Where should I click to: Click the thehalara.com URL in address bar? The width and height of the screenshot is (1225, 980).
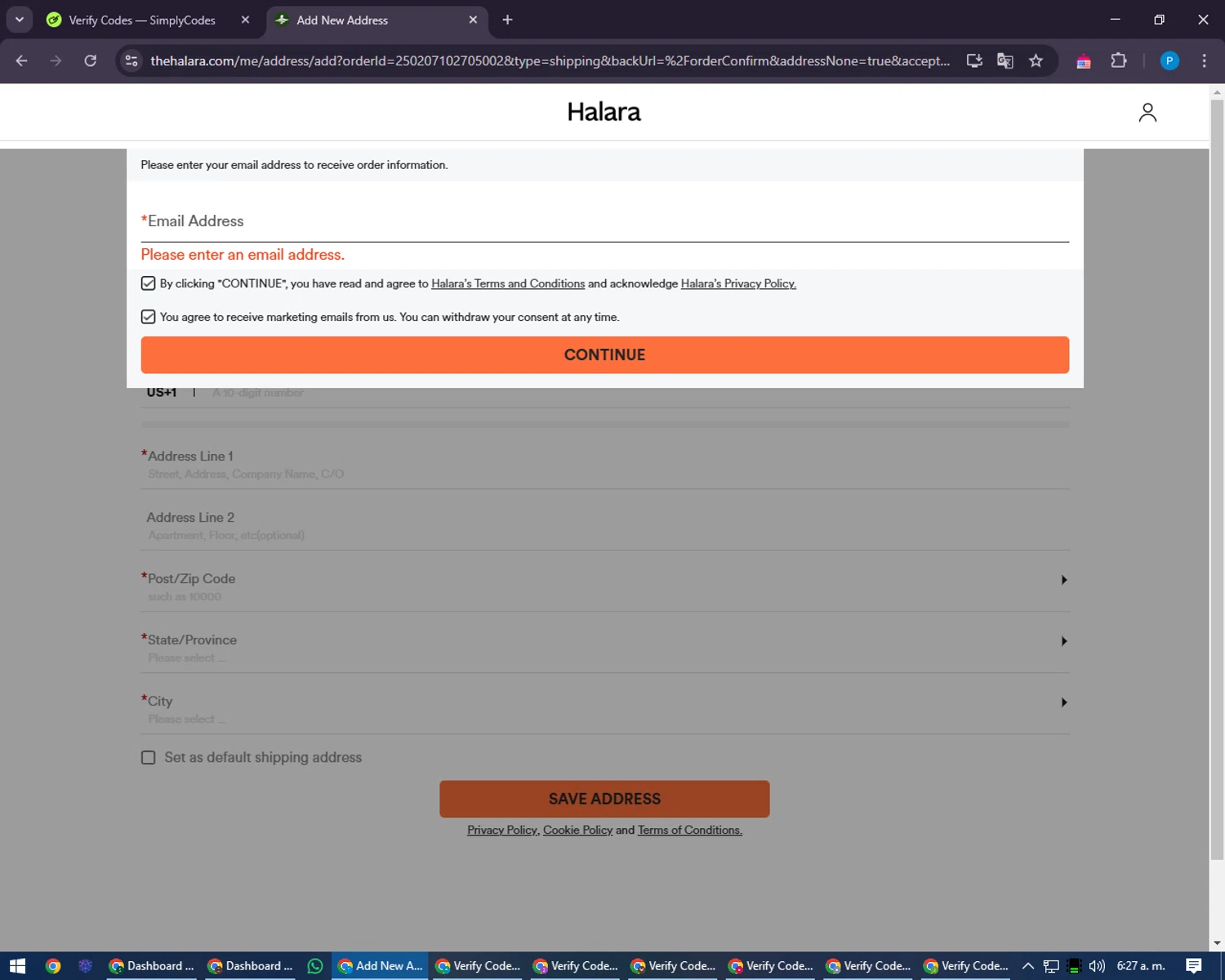point(550,60)
